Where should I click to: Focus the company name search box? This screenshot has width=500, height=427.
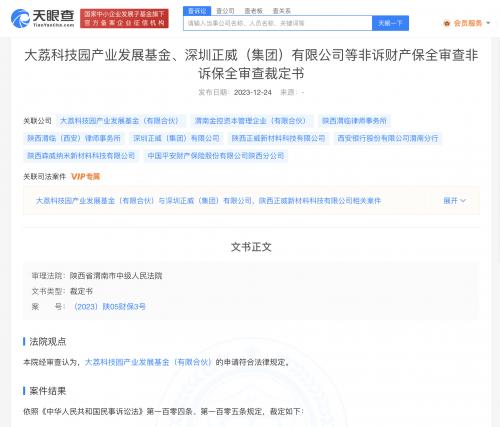pos(278,23)
